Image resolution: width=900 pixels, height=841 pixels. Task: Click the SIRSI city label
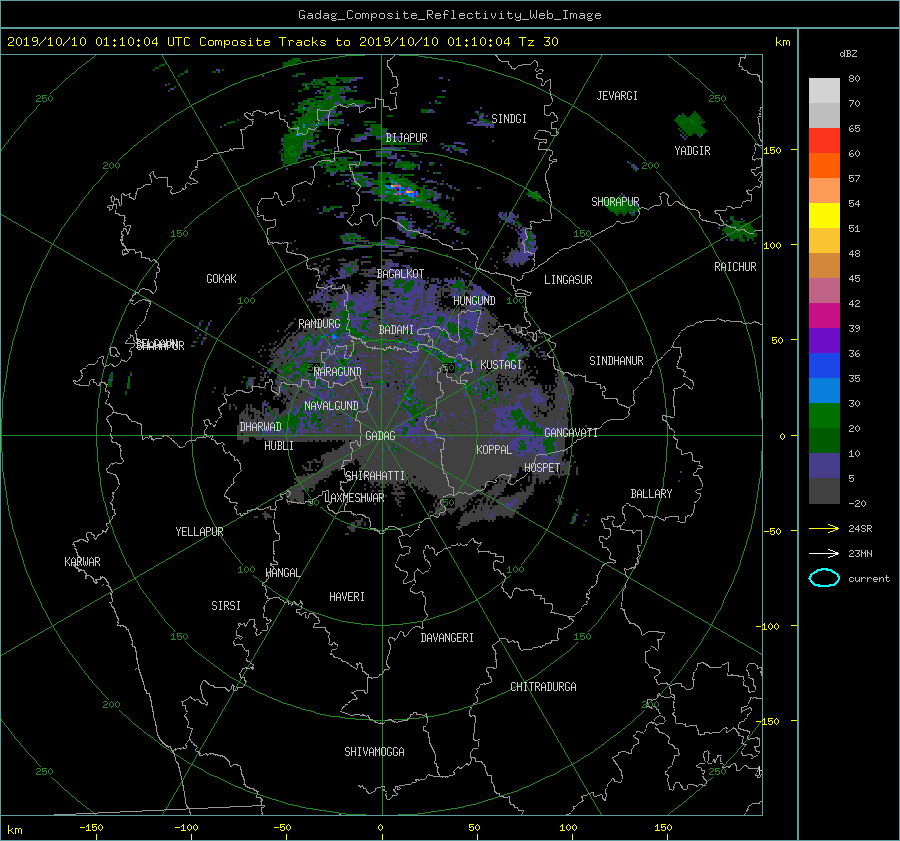tap(226, 606)
